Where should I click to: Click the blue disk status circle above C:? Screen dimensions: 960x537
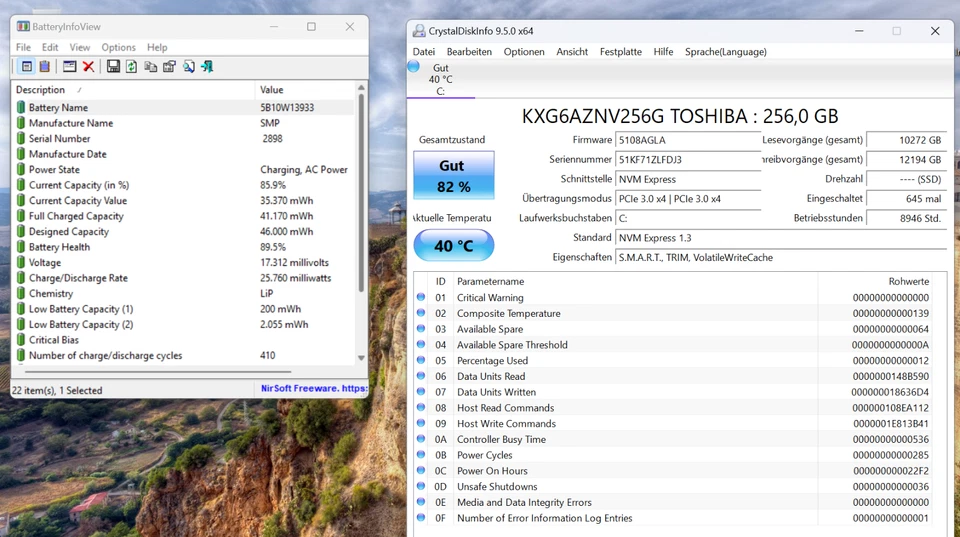(x=414, y=66)
